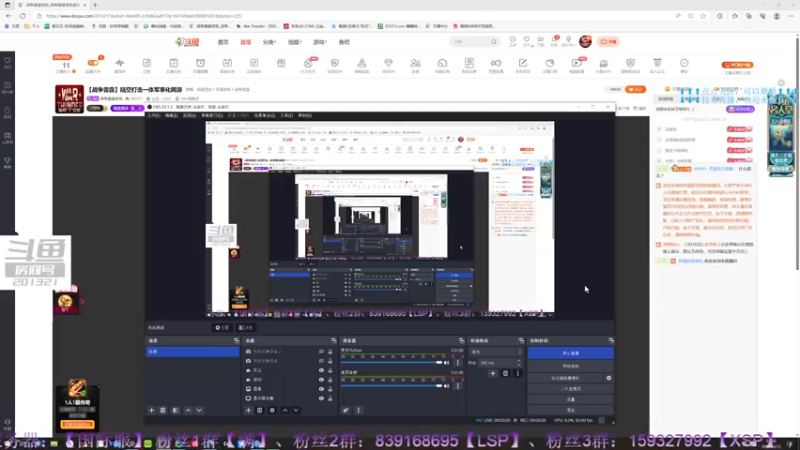Open the diamond icon in streamer toolbar
Viewport: 800px width, 450px height.
coord(388,63)
